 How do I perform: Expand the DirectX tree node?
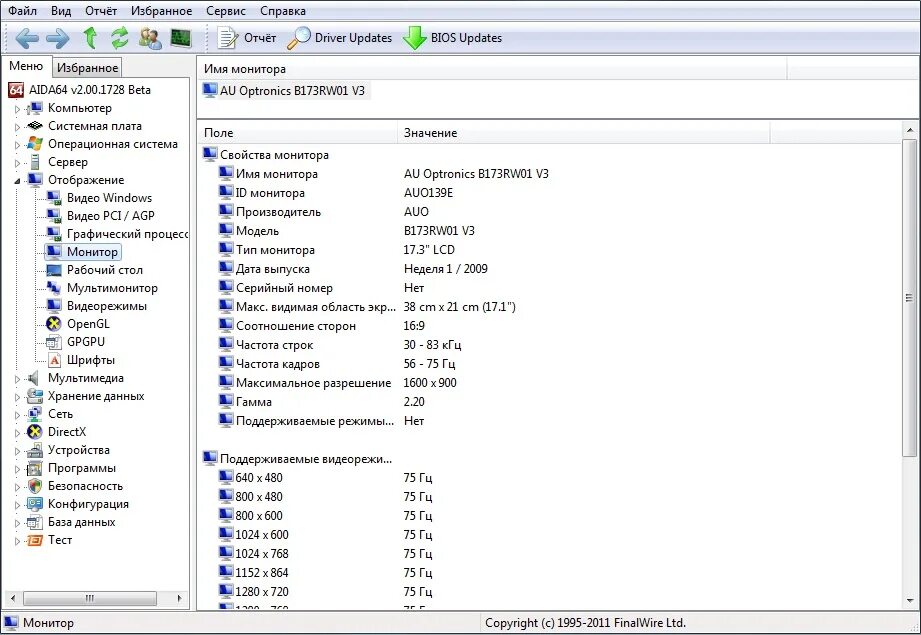(17, 433)
